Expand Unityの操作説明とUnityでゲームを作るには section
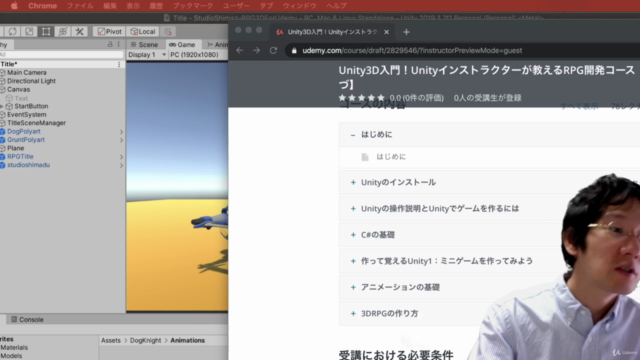 pyautogui.click(x=353, y=209)
